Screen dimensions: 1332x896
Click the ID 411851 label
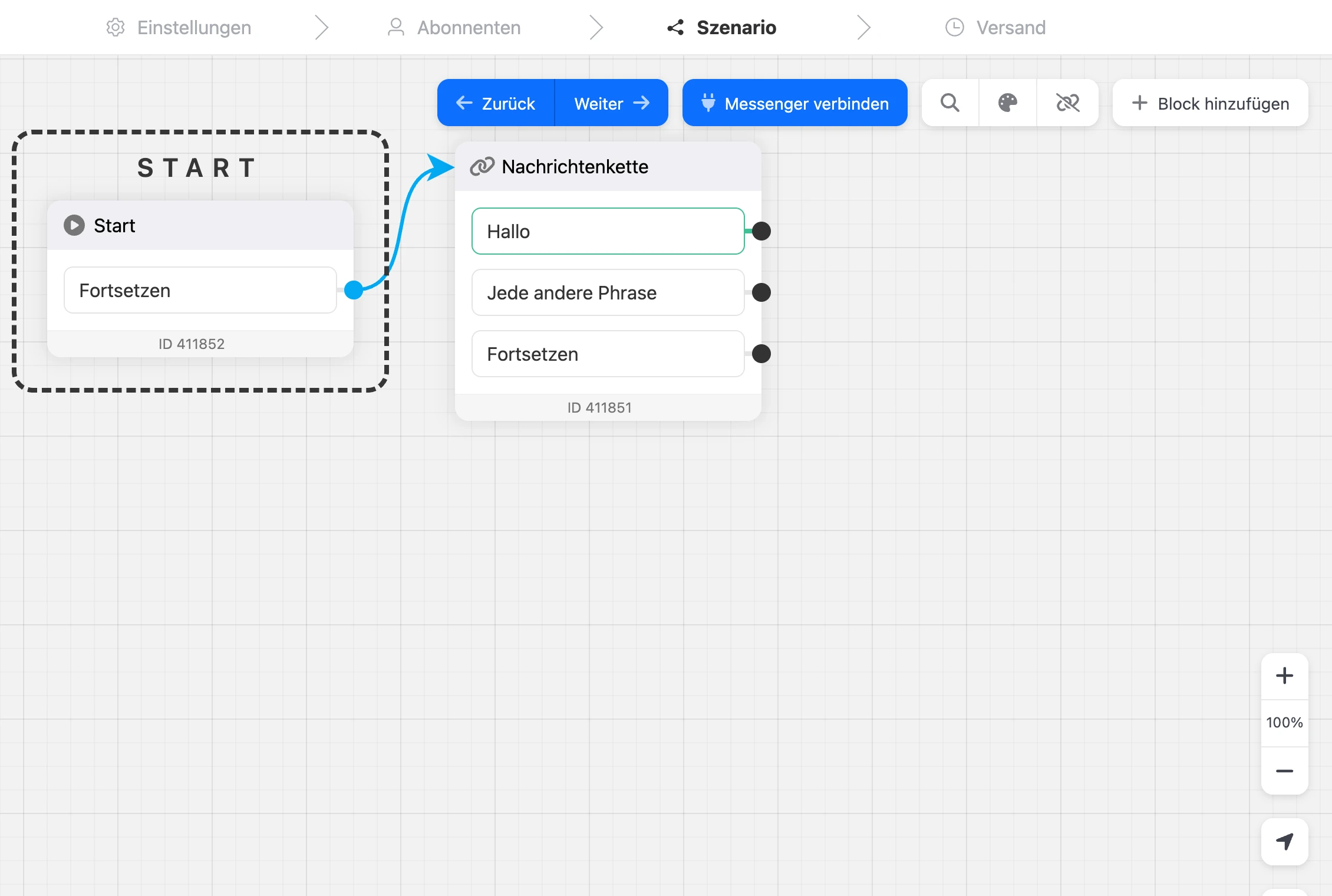599,407
